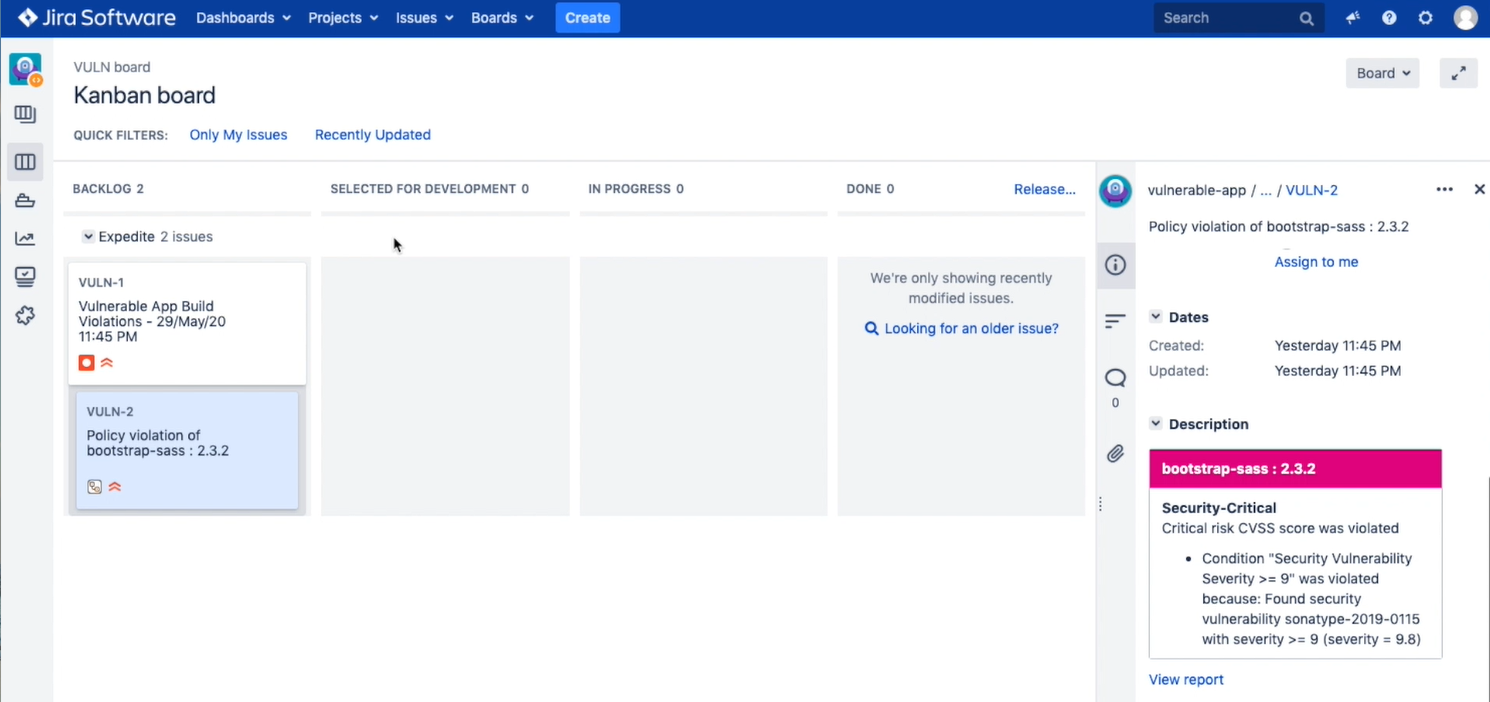Click the VULN-2 breadcrumb link in the detail panel

(1312, 190)
